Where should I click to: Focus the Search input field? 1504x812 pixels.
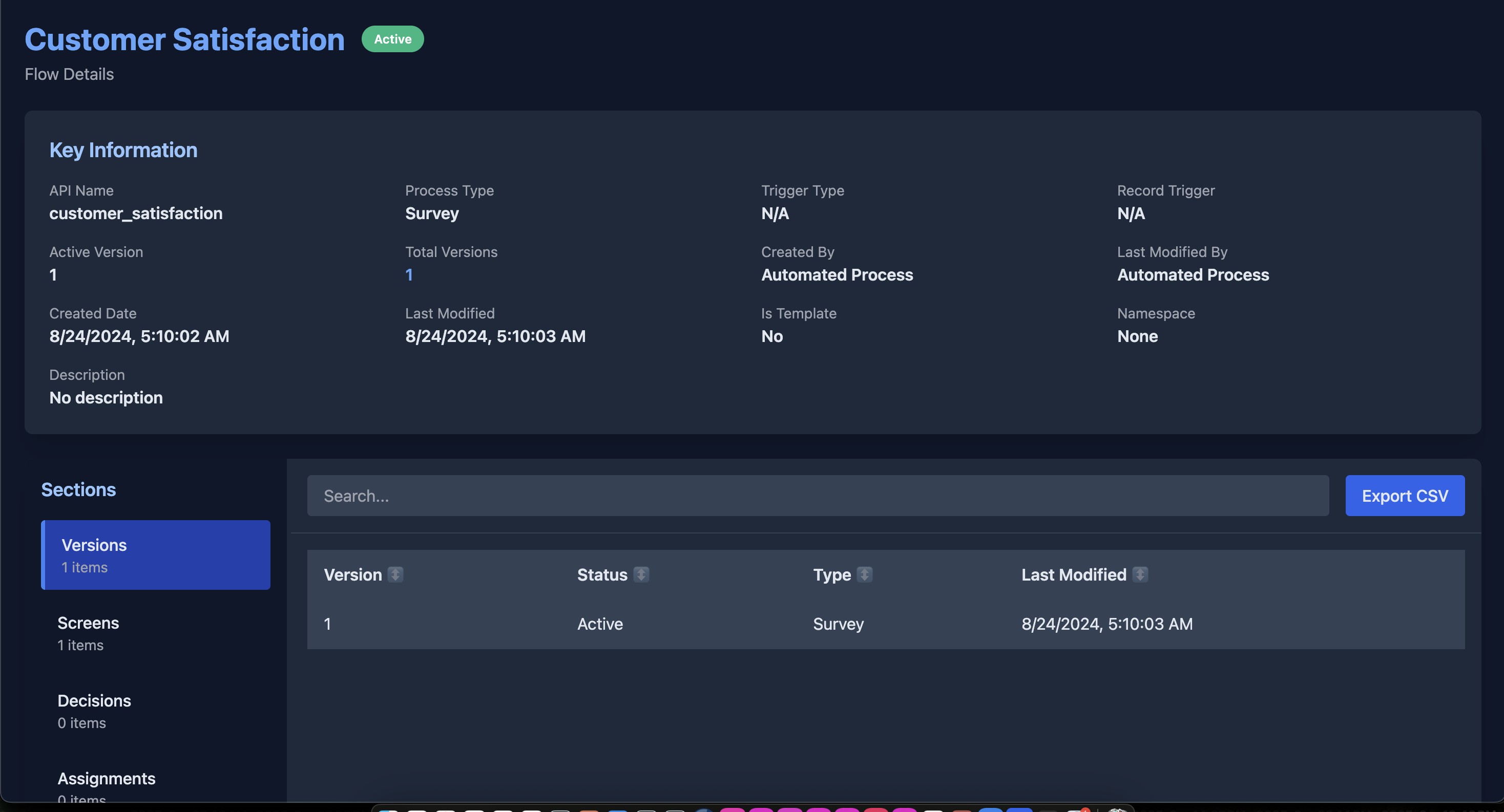(818, 496)
